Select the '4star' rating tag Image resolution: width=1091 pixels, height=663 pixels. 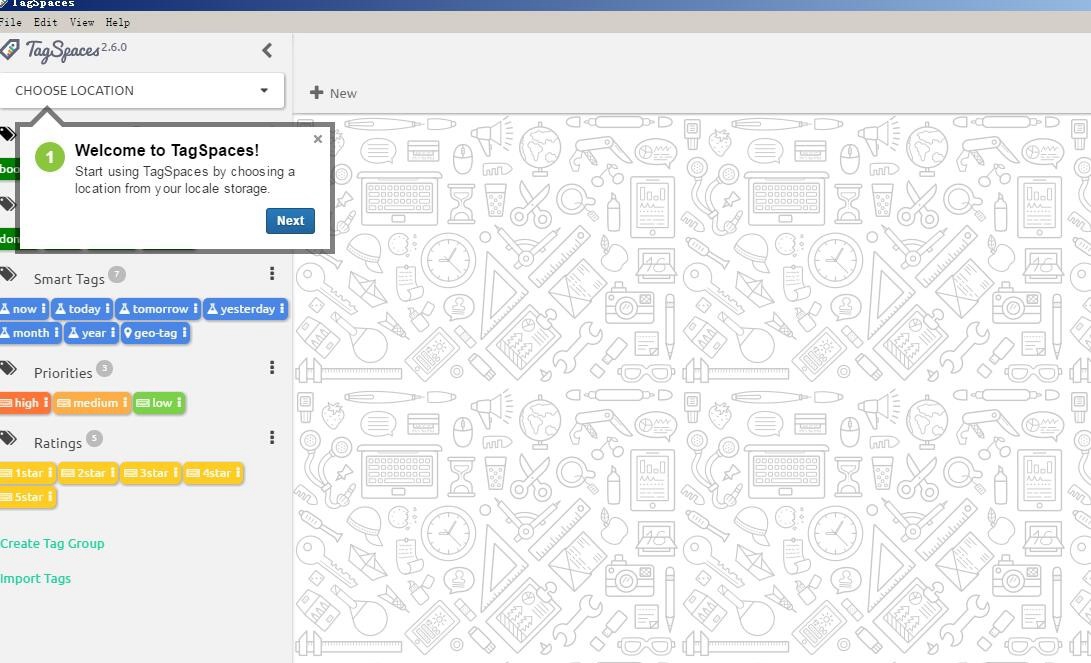point(213,473)
